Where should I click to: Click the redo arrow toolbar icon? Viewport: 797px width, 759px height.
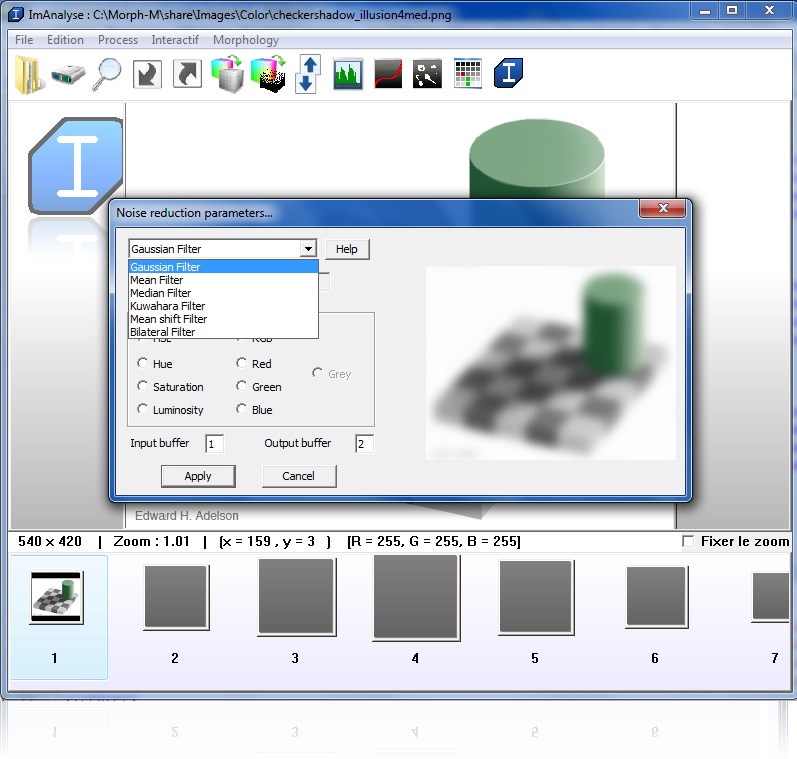188,74
